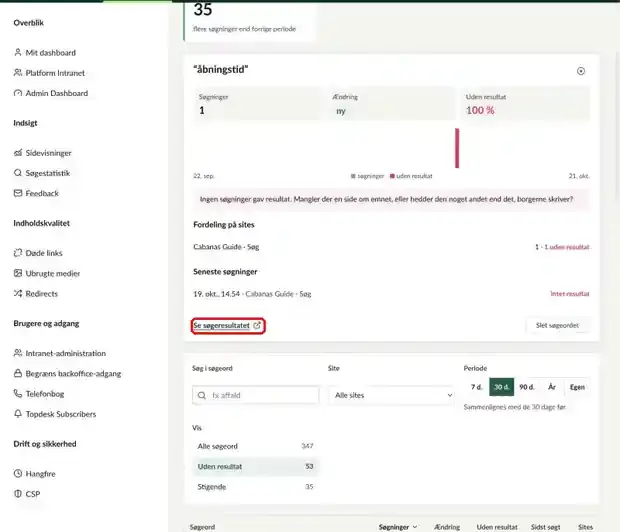The height and width of the screenshot is (532, 620).
Task: Close the åbningstid detail panel icon
Action: point(581,71)
